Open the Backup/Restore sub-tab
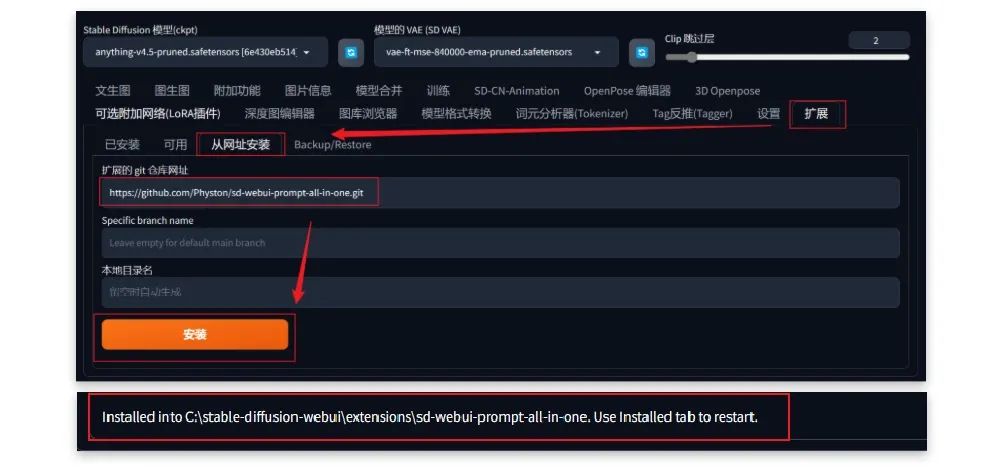This screenshot has height=470, width=1000. (x=332, y=145)
